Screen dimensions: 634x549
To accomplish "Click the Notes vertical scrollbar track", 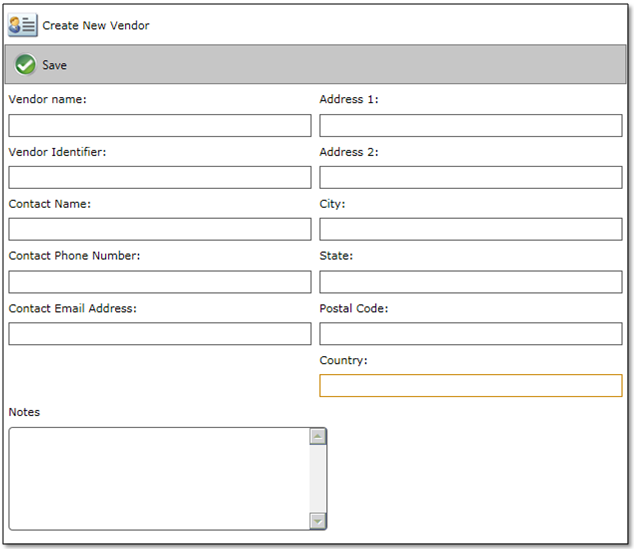I will [x=317, y=480].
